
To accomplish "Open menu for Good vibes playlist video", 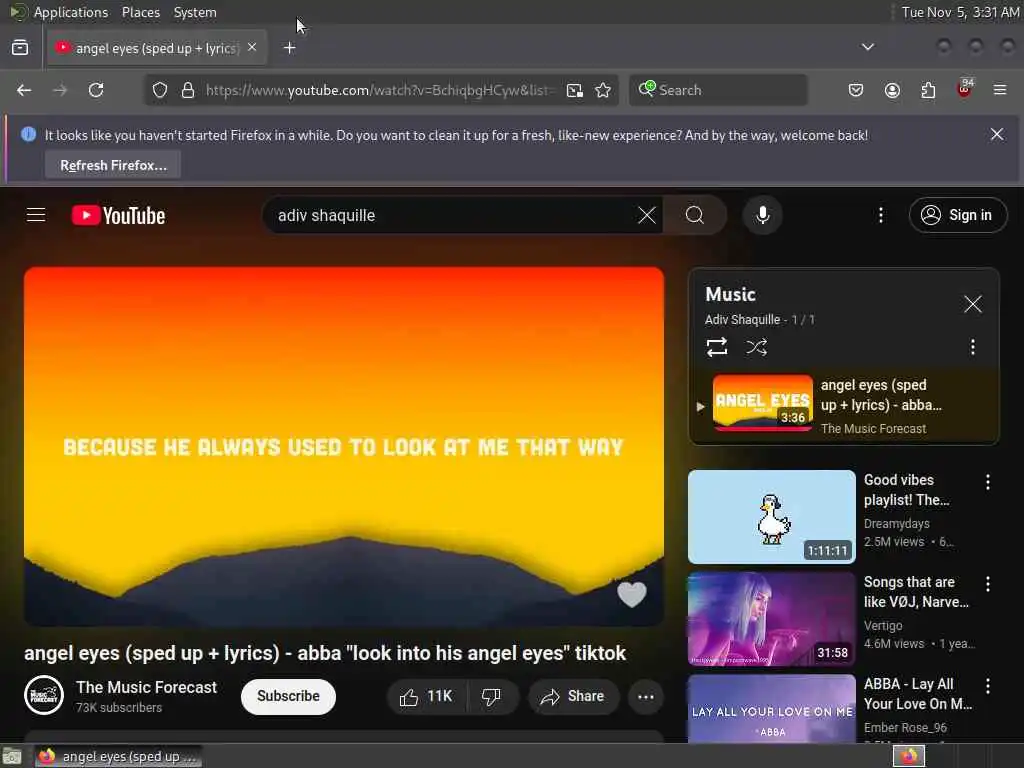I will 988,482.
